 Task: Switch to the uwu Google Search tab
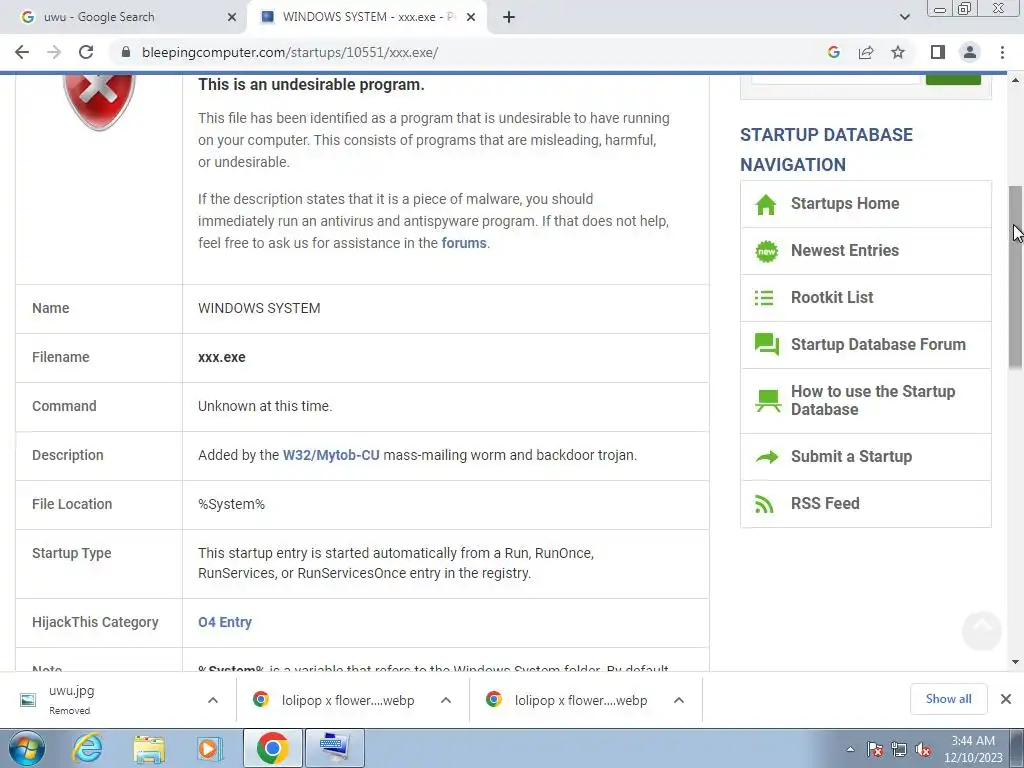tap(123, 17)
